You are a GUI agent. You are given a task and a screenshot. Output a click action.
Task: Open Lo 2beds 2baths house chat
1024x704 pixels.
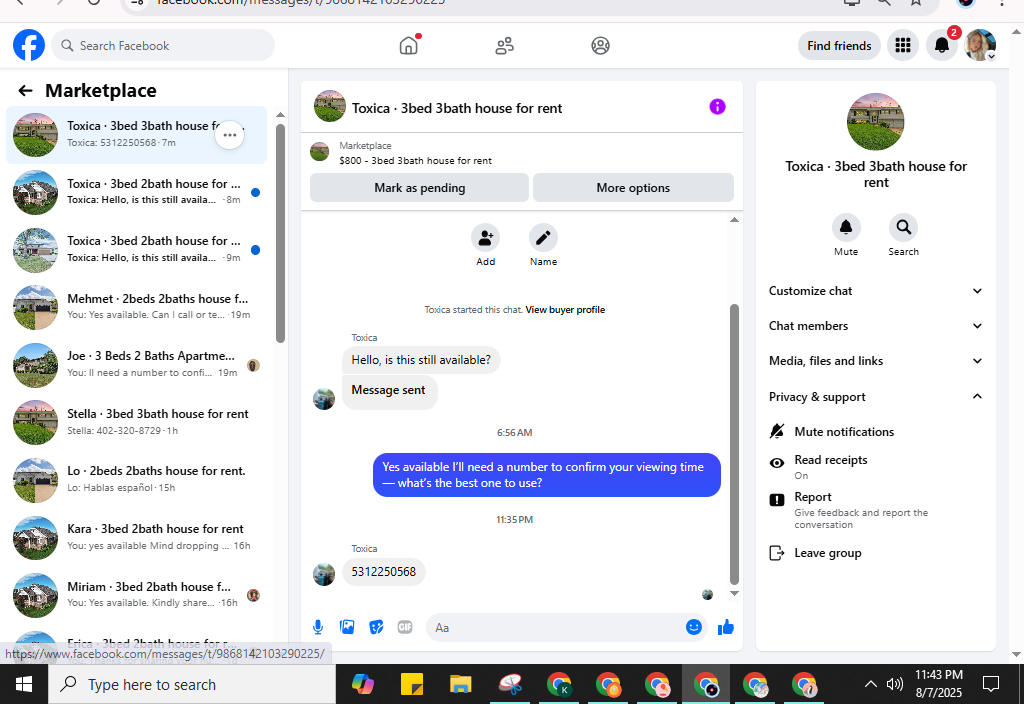click(x=136, y=480)
